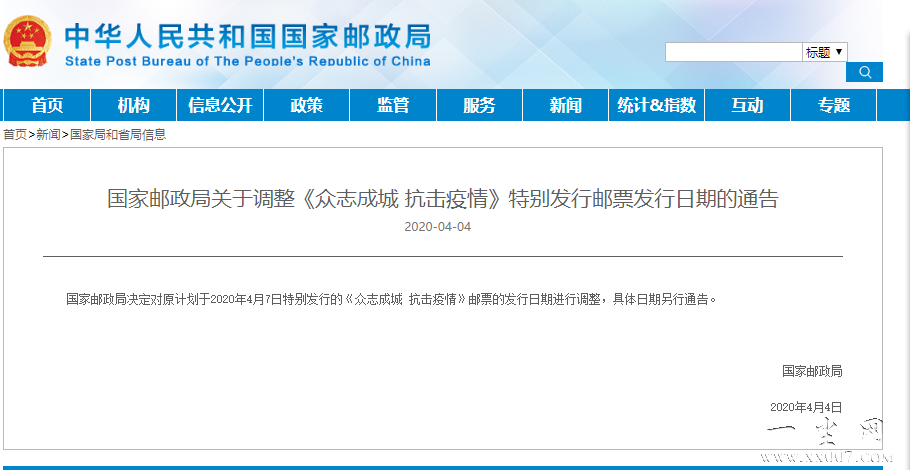The width and height of the screenshot is (910, 470).
Task: Open the 首页 navigation tab
Action: tap(47, 105)
